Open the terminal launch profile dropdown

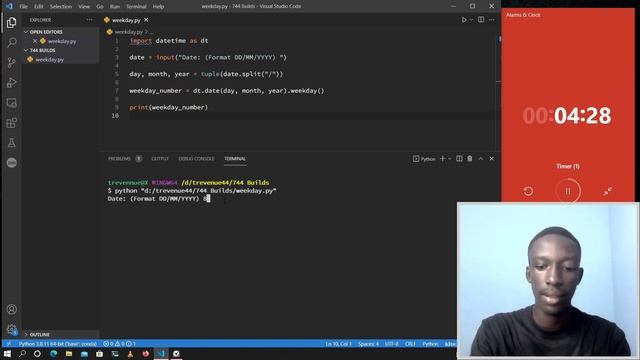[450, 158]
